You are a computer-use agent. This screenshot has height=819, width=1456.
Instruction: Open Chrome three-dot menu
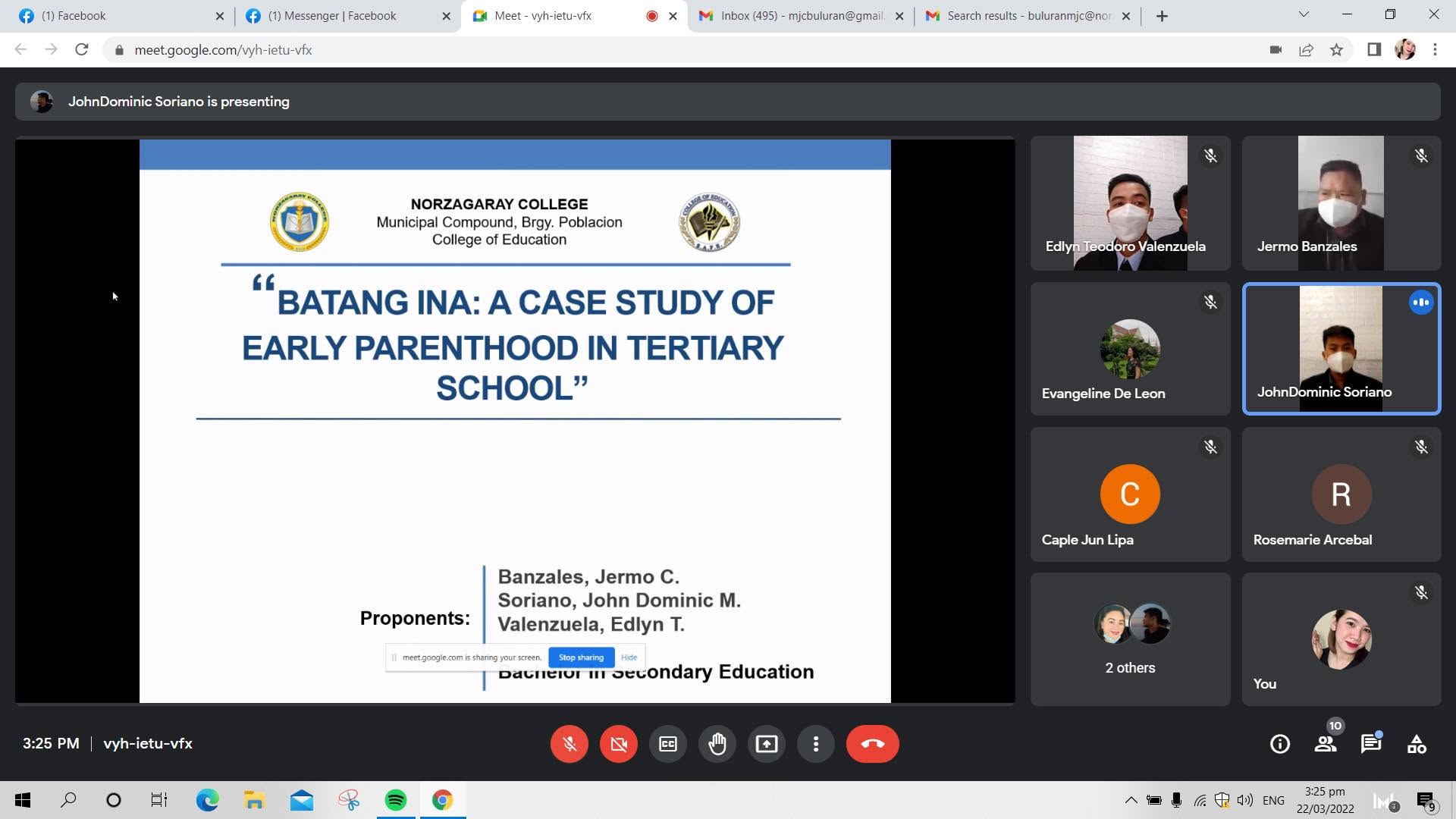coord(1435,50)
